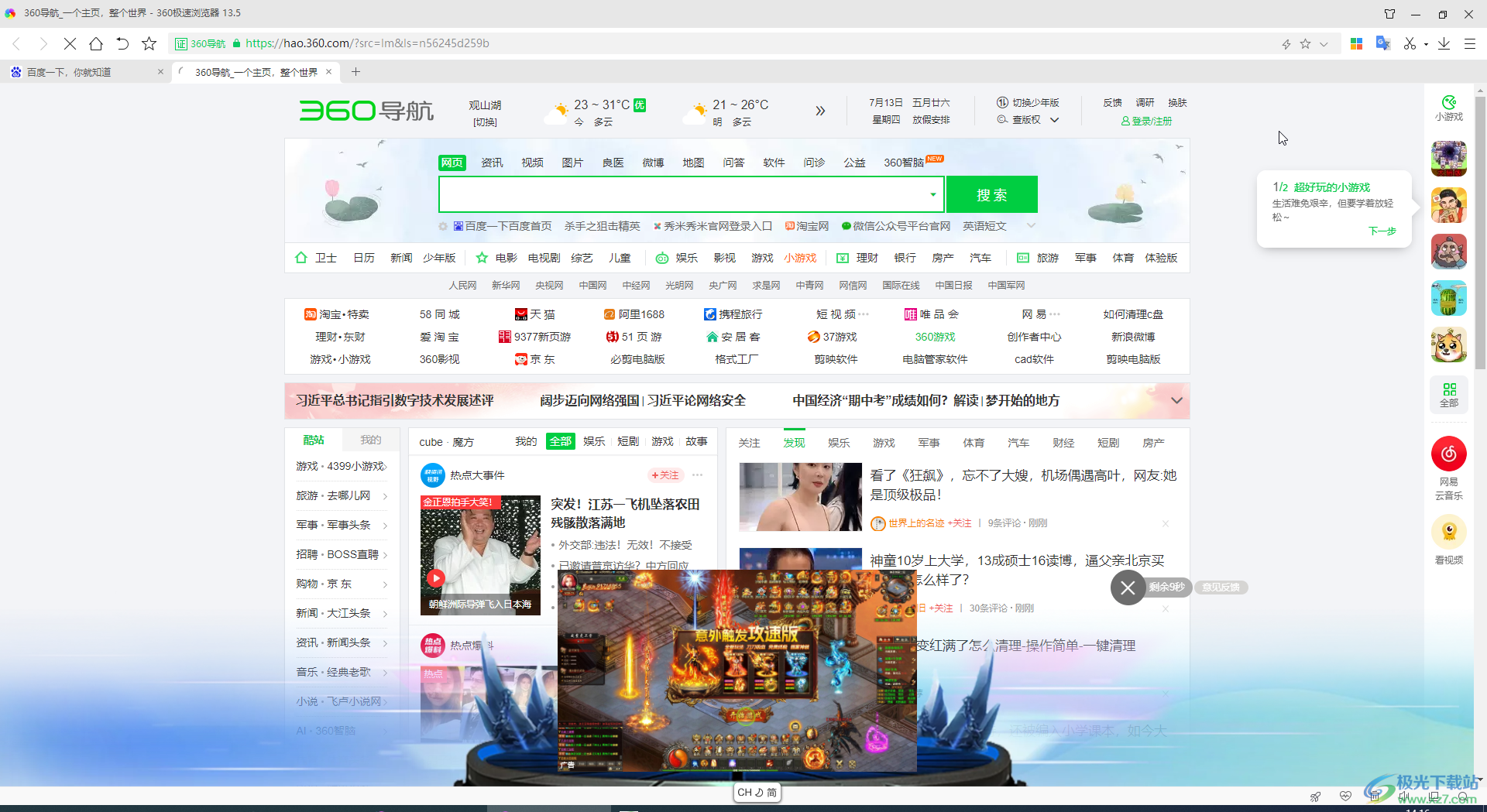
Task: Select the 全部 feed filter tab
Action: 560,441
